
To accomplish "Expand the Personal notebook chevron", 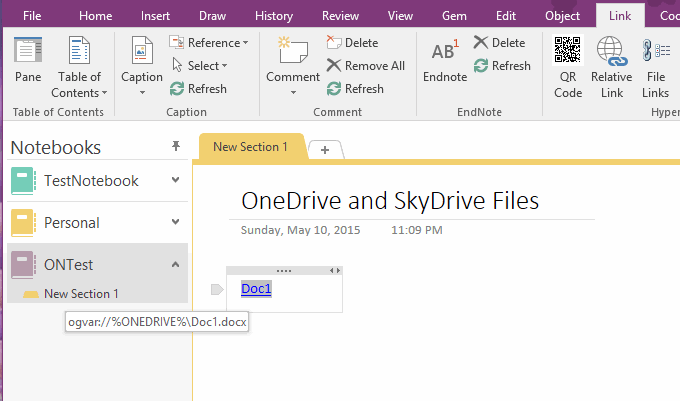I will (x=175, y=222).
